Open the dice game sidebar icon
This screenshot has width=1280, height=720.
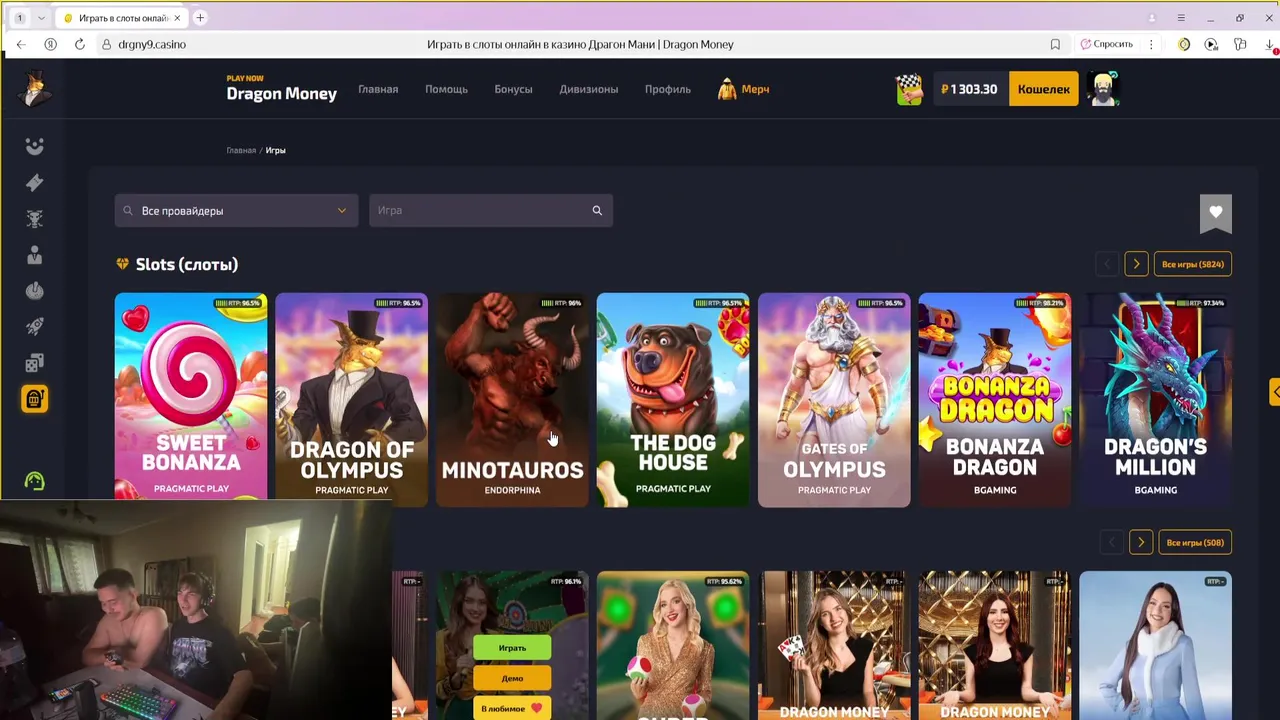pyautogui.click(x=34, y=363)
